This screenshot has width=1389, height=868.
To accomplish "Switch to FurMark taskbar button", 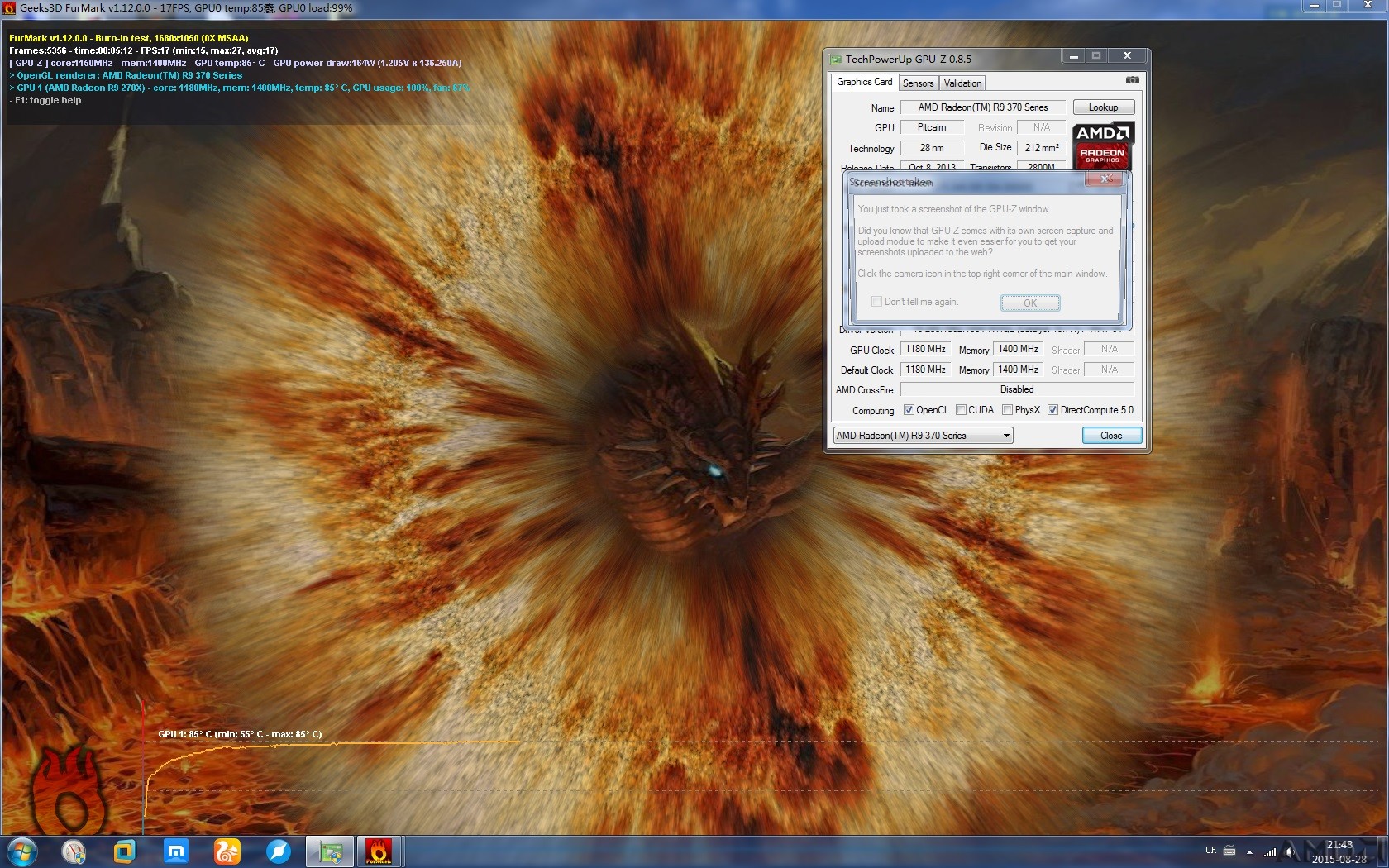I will [379, 851].
